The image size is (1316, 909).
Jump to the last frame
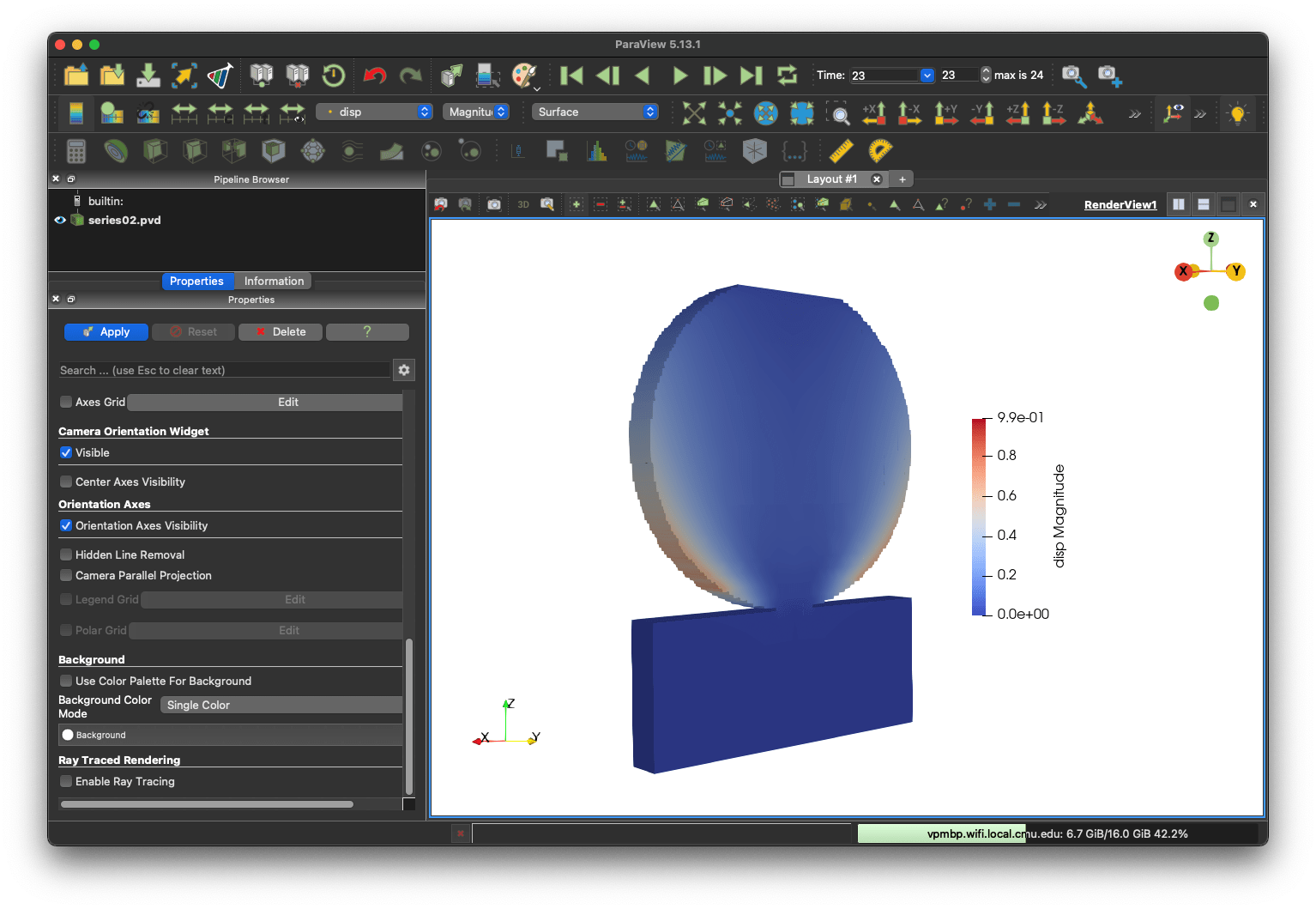click(752, 76)
